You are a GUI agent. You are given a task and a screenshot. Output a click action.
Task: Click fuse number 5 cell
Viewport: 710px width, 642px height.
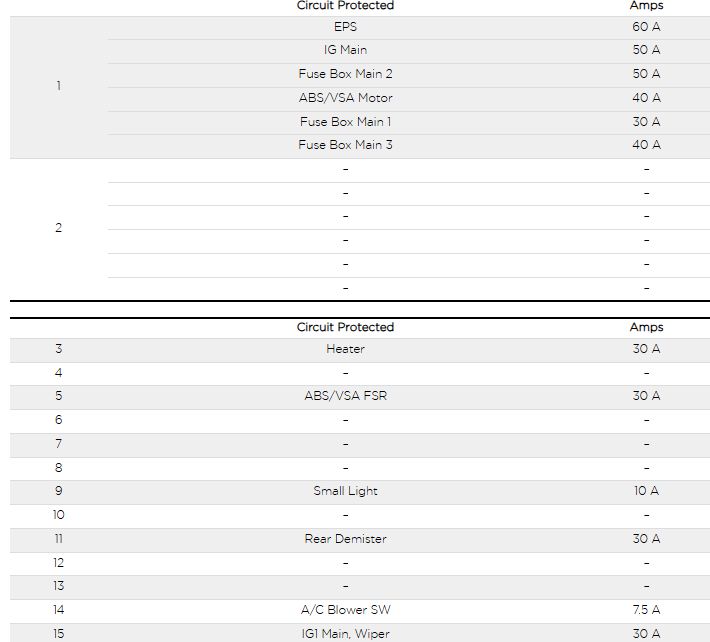58,396
